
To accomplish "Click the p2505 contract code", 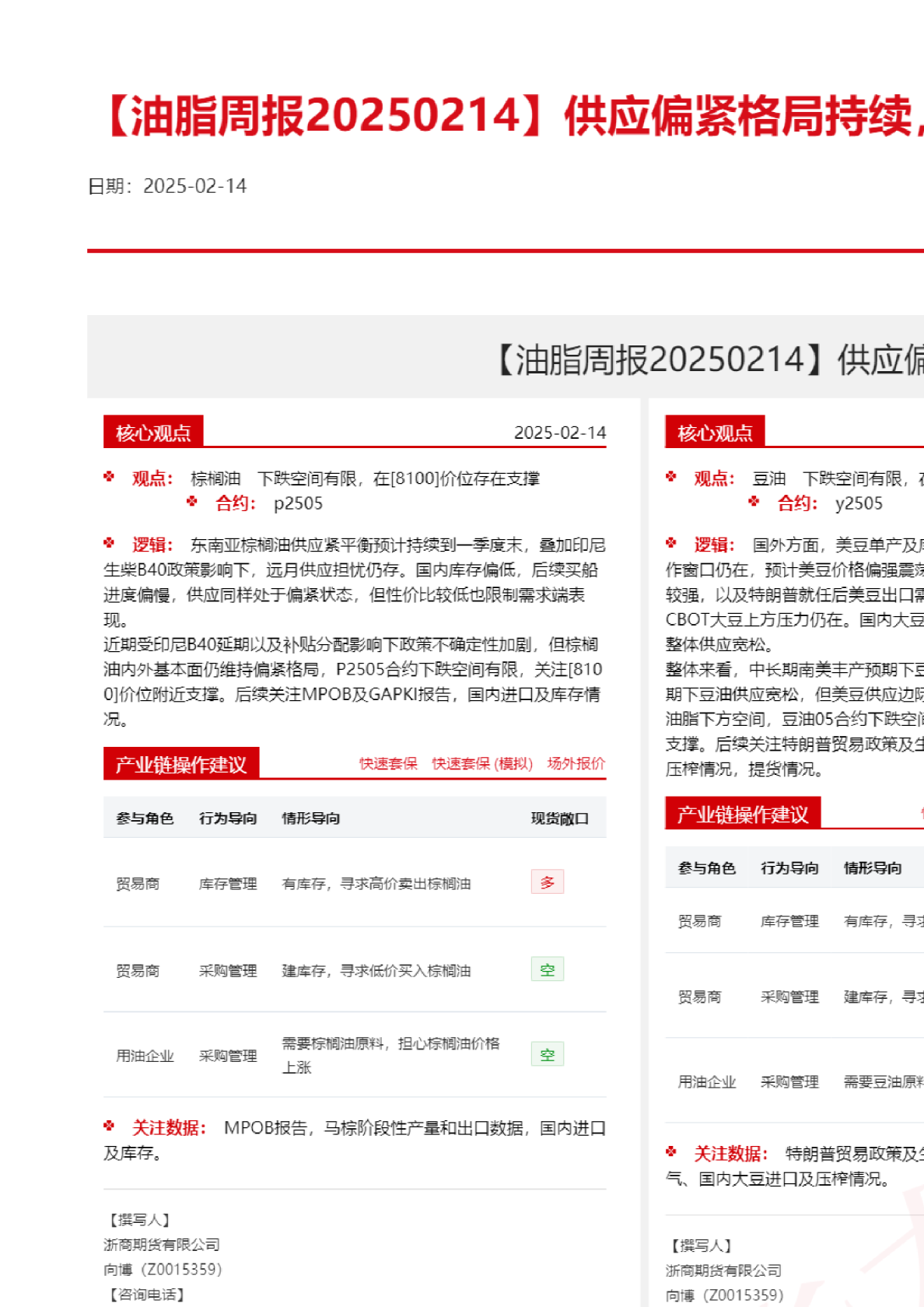I will pos(298,503).
